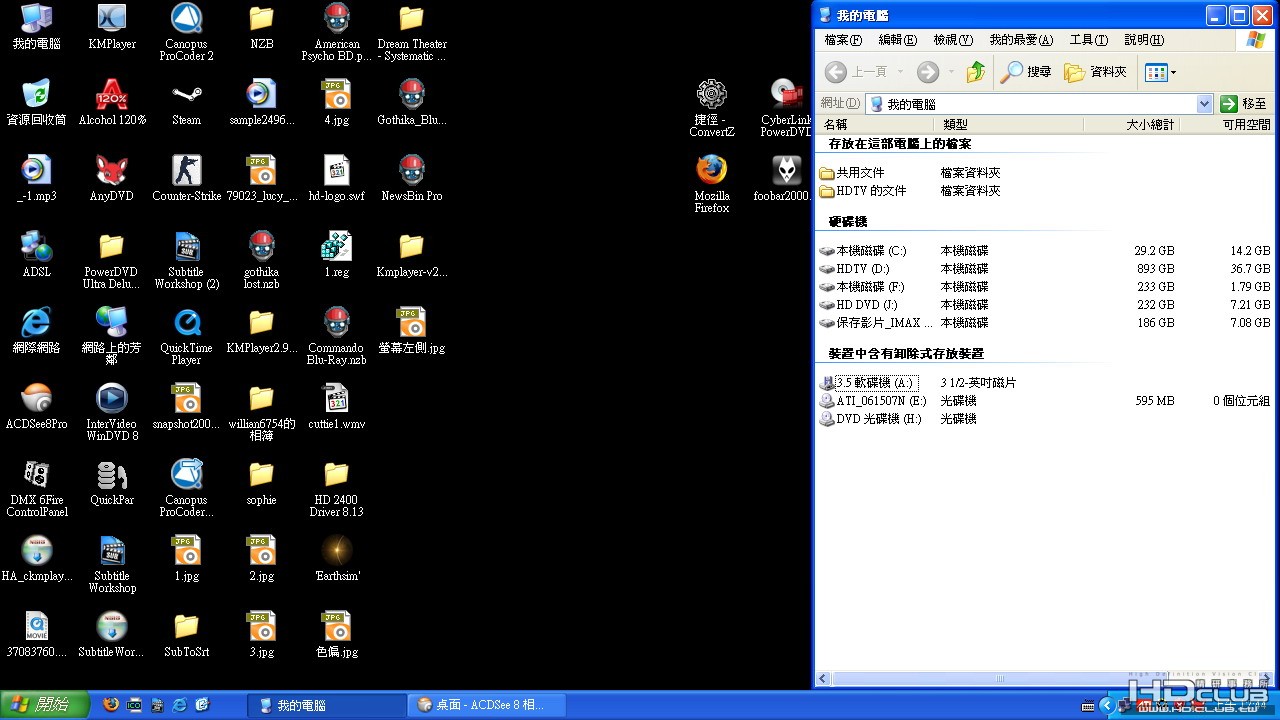Image resolution: width=1280 pixels, height=720 pixels.
Task: Select the Counter-Strike desktop icon
Action: pyautogui.click(x=186, y=179)
